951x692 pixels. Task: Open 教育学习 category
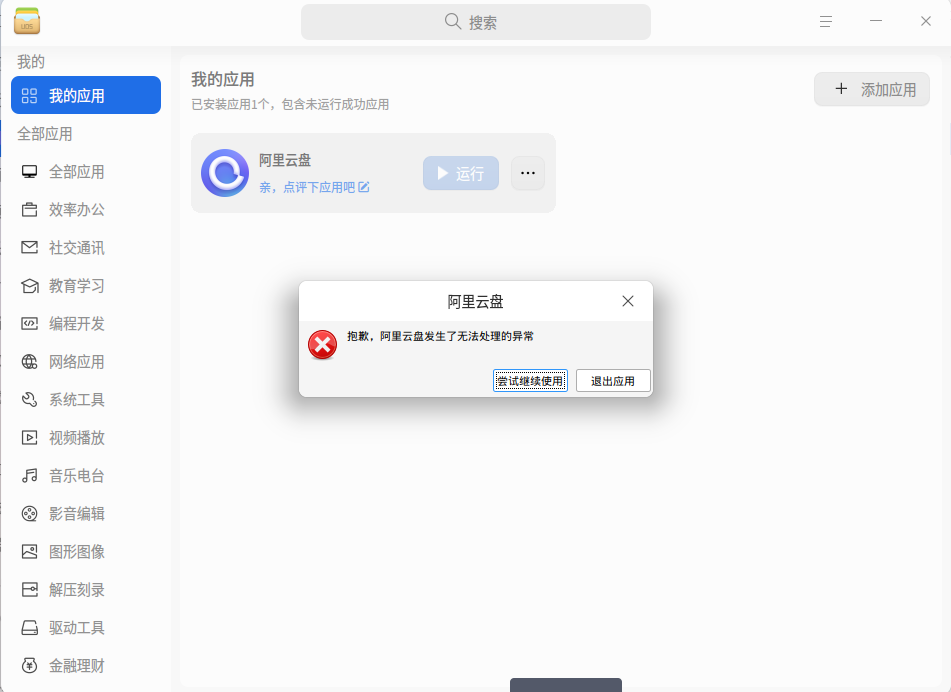tap(86, 286)
